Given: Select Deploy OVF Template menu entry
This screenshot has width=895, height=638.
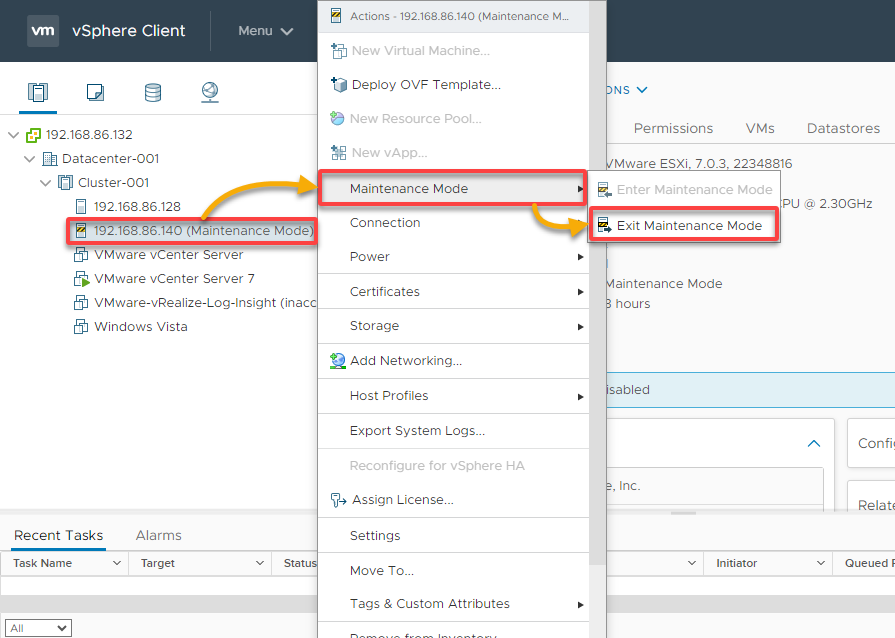Looking at the screenshot, I should (453, 84).
